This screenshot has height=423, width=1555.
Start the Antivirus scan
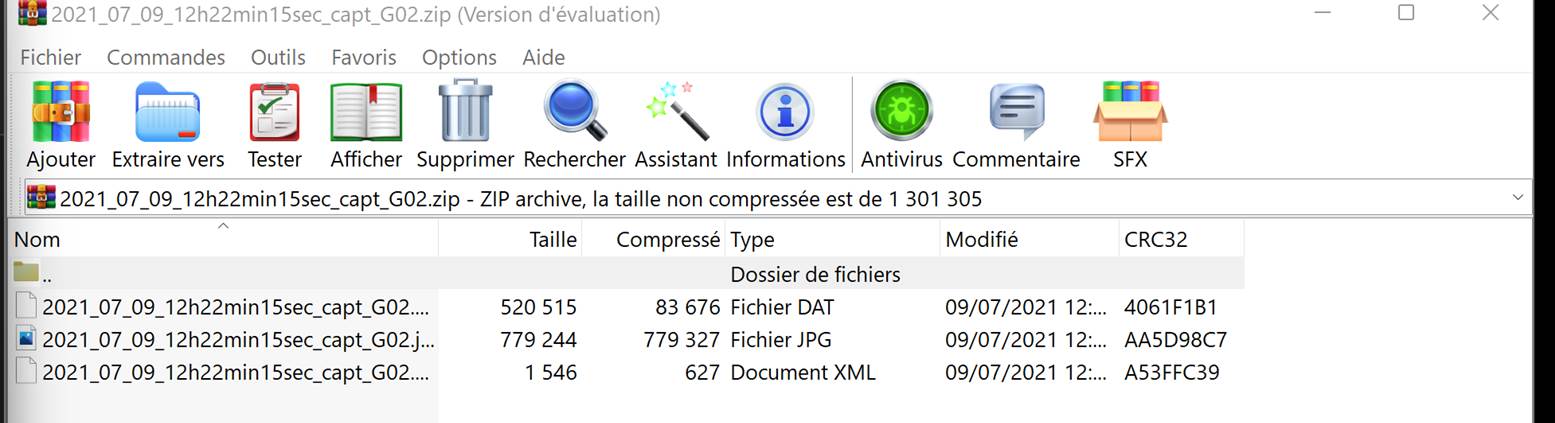click(x=901, y=112)
